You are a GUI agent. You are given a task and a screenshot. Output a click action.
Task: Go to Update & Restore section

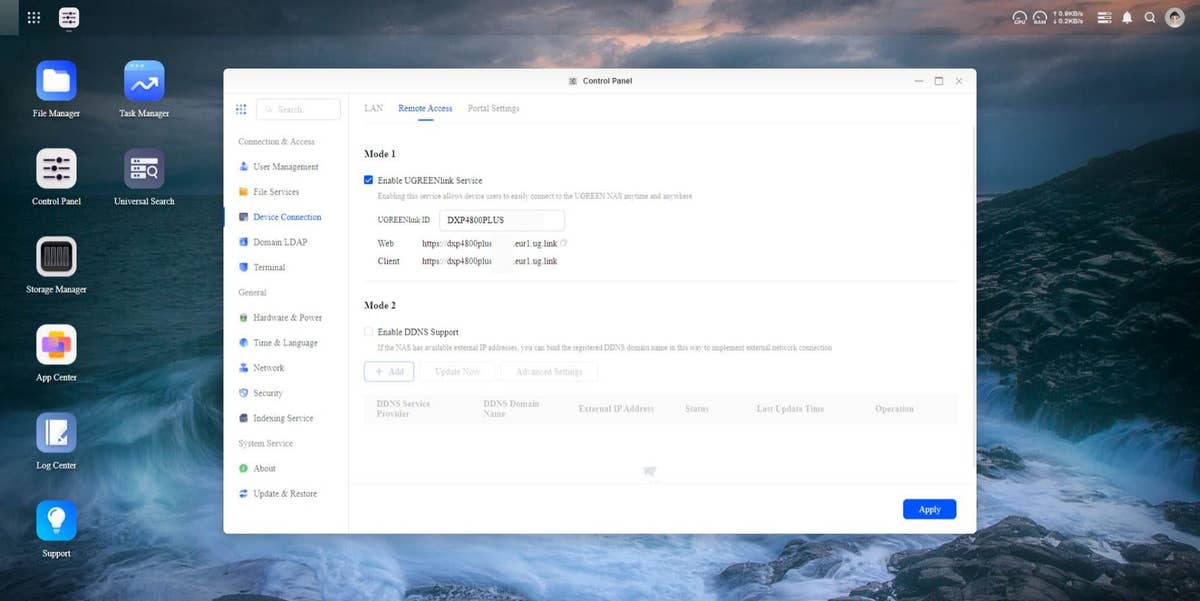click(285, 494)
